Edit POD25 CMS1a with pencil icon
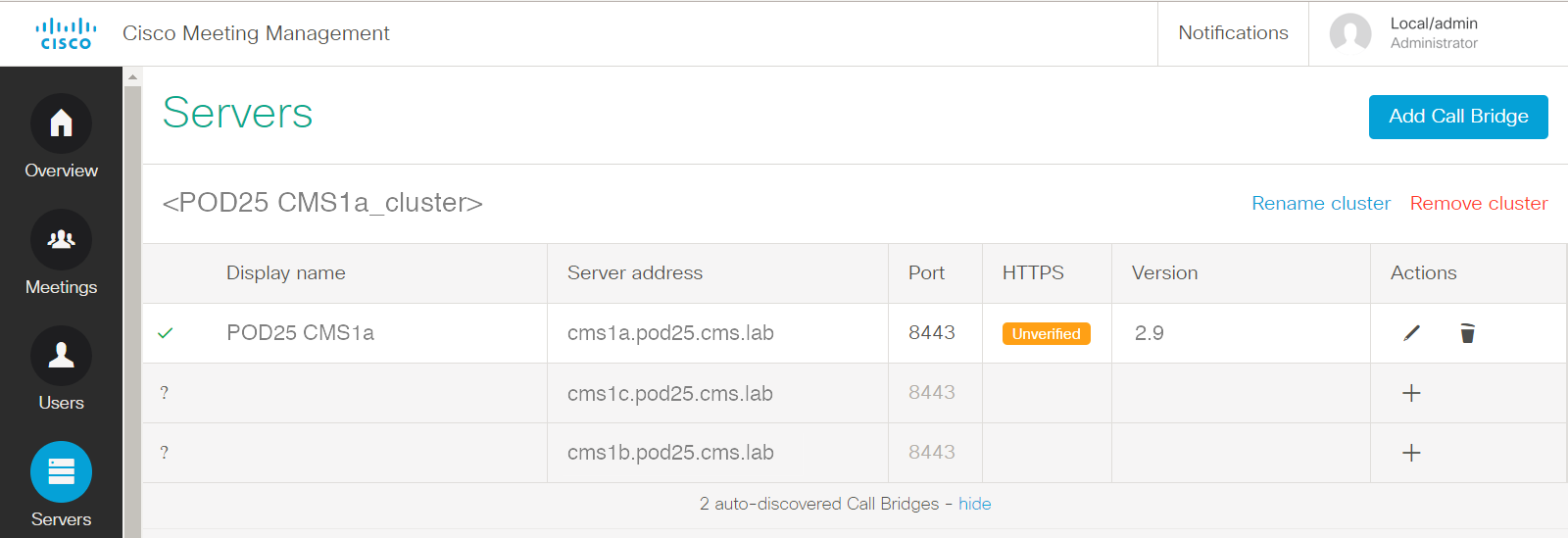Image resolution: width=1568 pixels, height=538 pixels. pos(1411,333)
